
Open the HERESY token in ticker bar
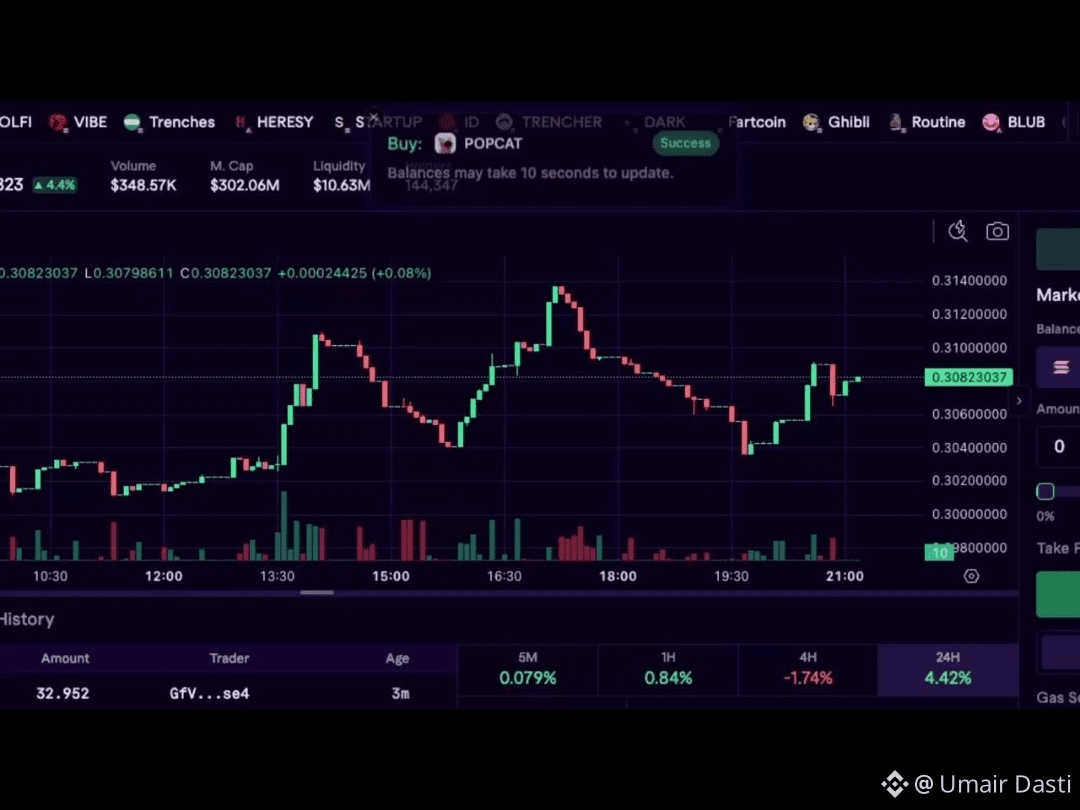pos(274,123)
